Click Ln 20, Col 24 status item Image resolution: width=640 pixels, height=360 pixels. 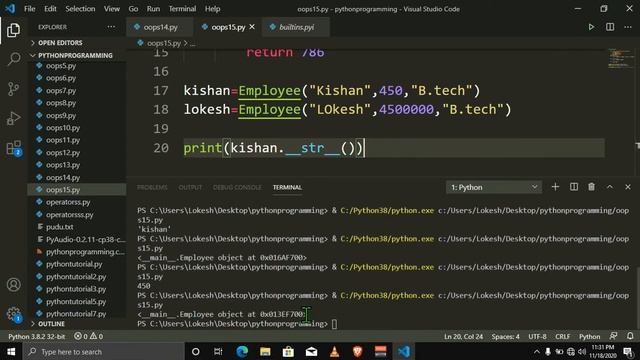pyautogui.click(x=463, y=336)
